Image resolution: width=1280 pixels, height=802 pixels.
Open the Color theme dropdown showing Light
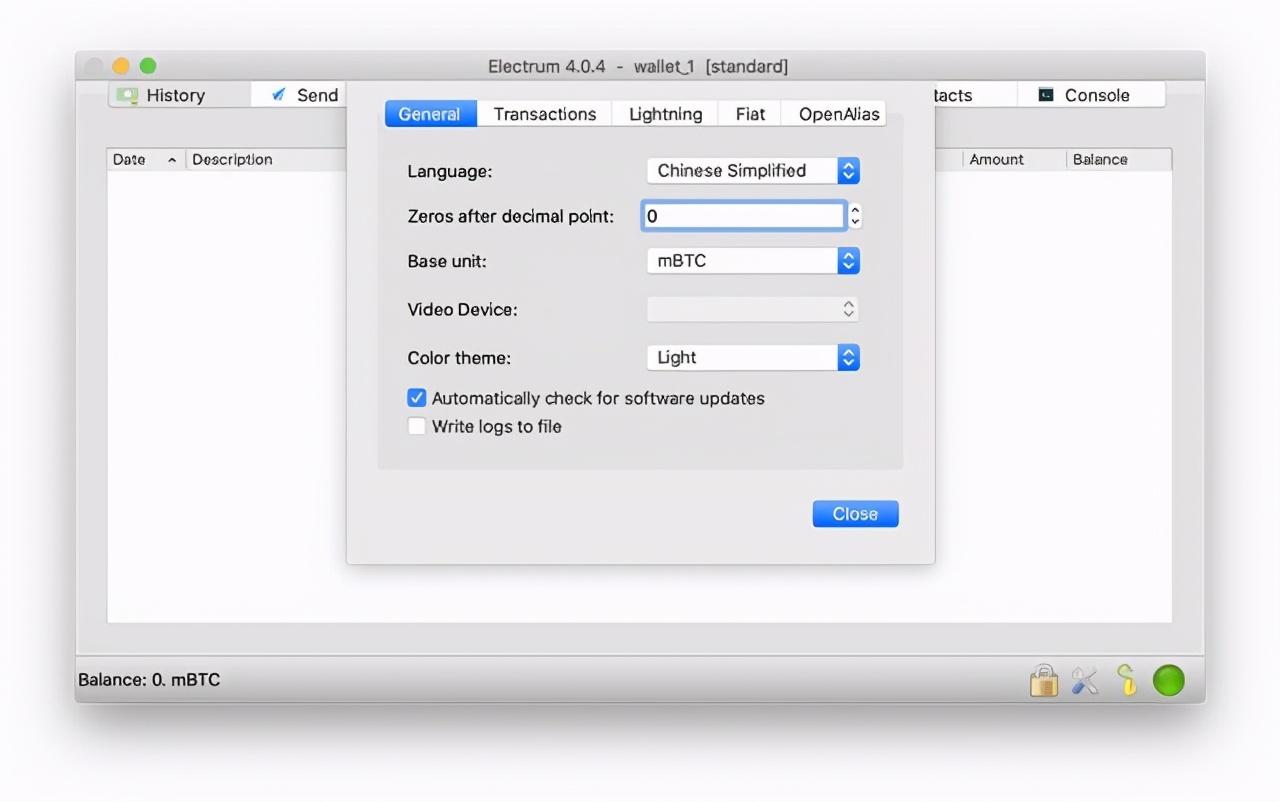click(753, 357)
